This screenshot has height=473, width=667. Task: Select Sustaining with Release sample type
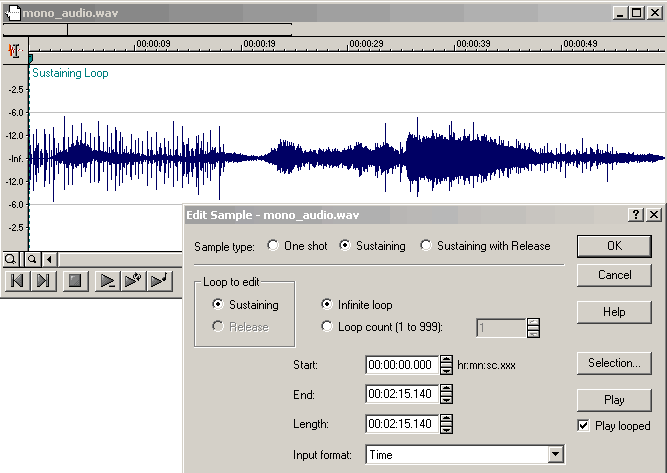pyautogui.click(x=427, y=246)
